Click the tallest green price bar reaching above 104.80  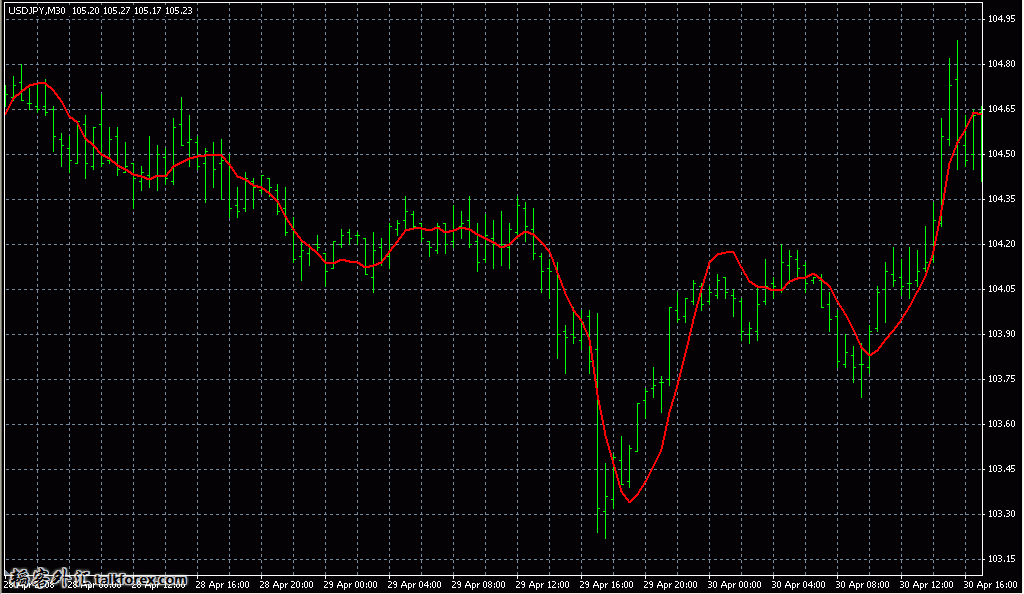point(957,105)
